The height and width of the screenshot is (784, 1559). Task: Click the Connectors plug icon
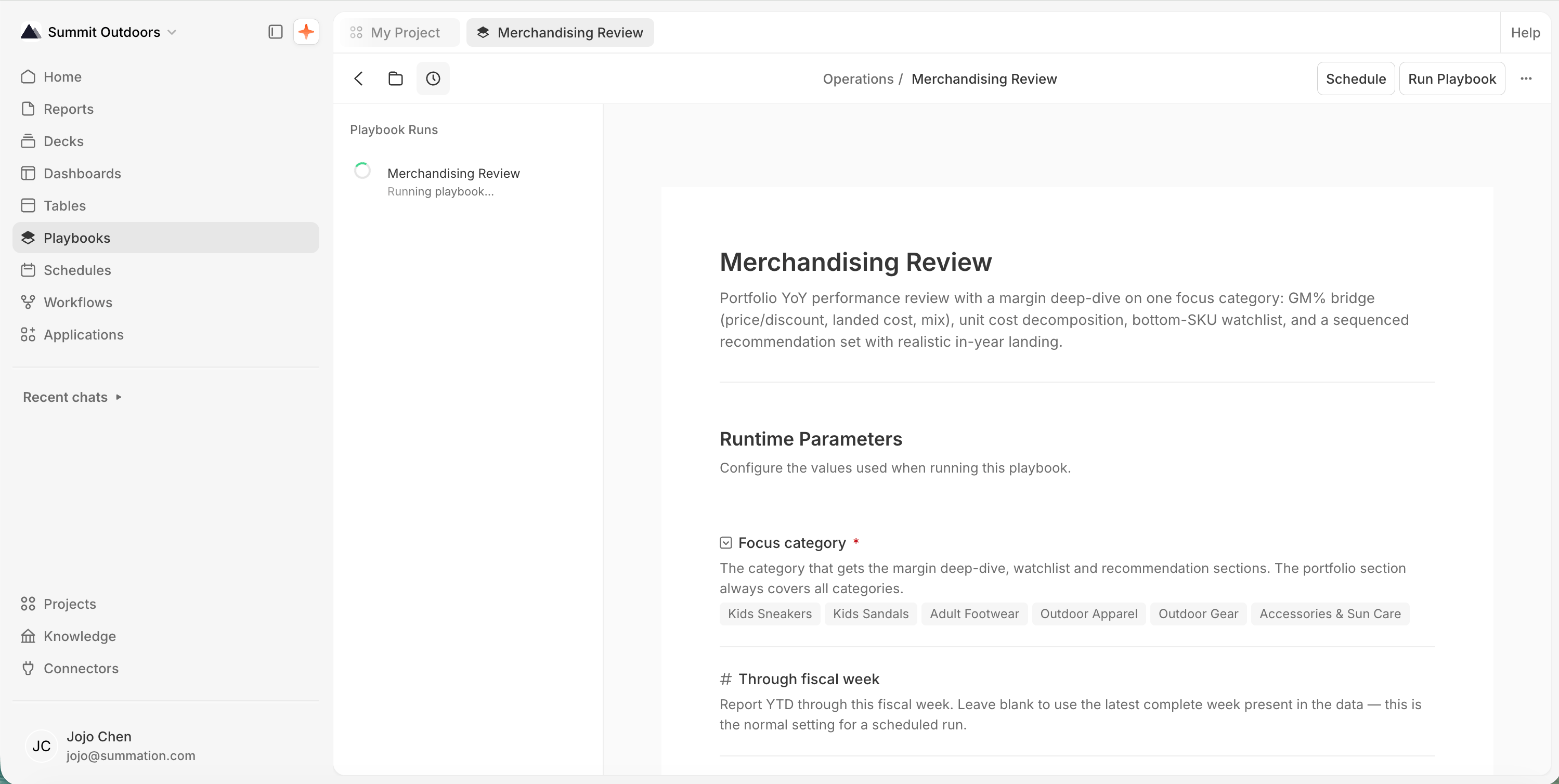[x=28, y=669]
